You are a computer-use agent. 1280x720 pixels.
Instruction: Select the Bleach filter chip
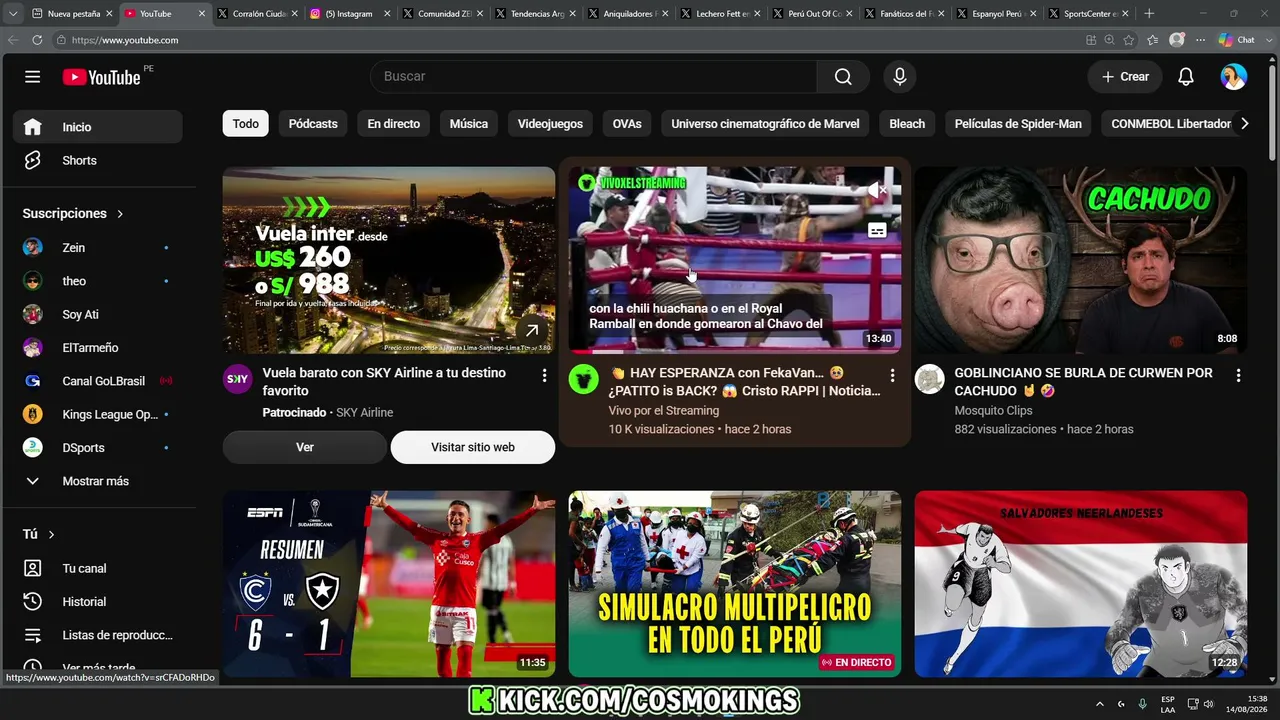point(907,124)
